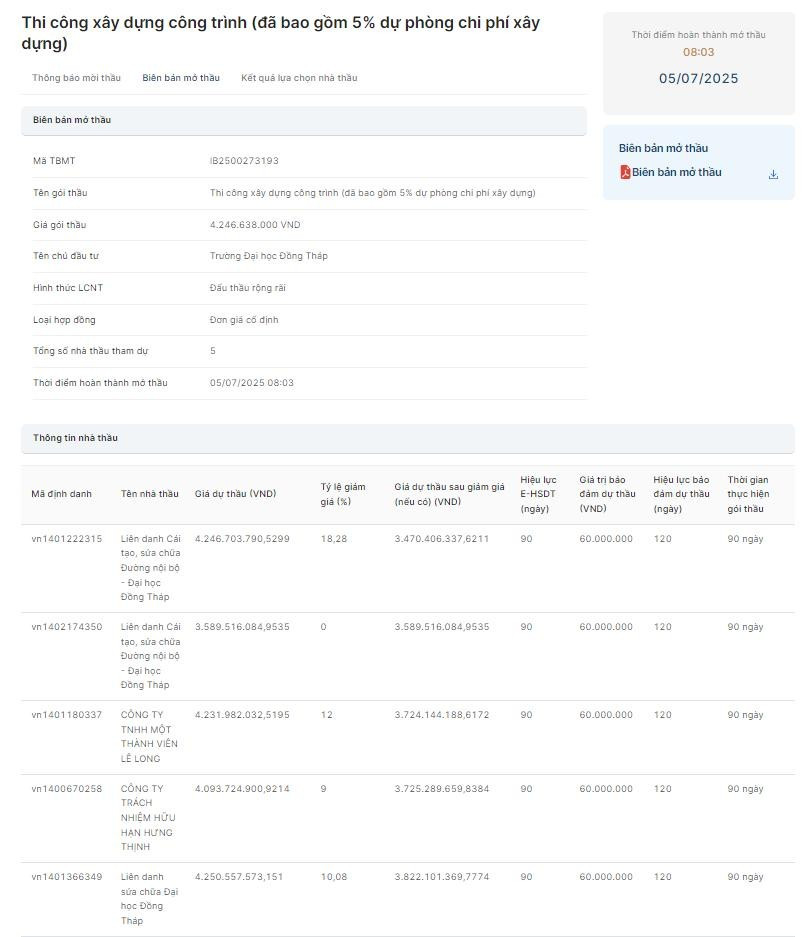Select bidder code vn1401222315

coord(66,539)
